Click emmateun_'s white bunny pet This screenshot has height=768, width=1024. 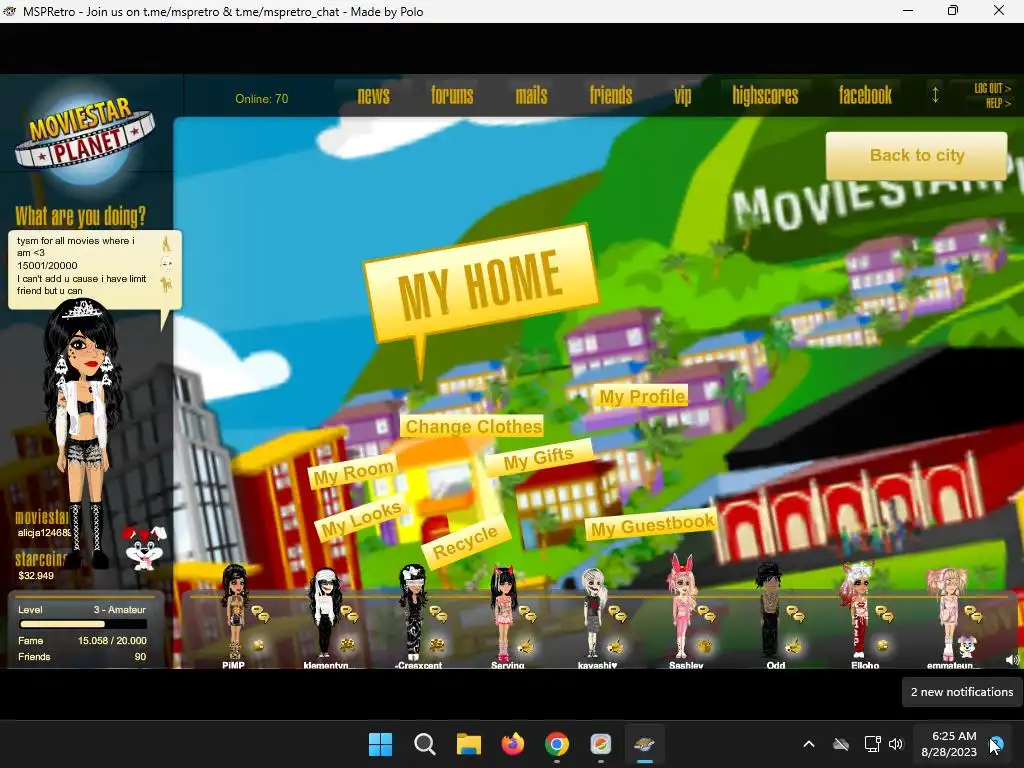point(967,645)
